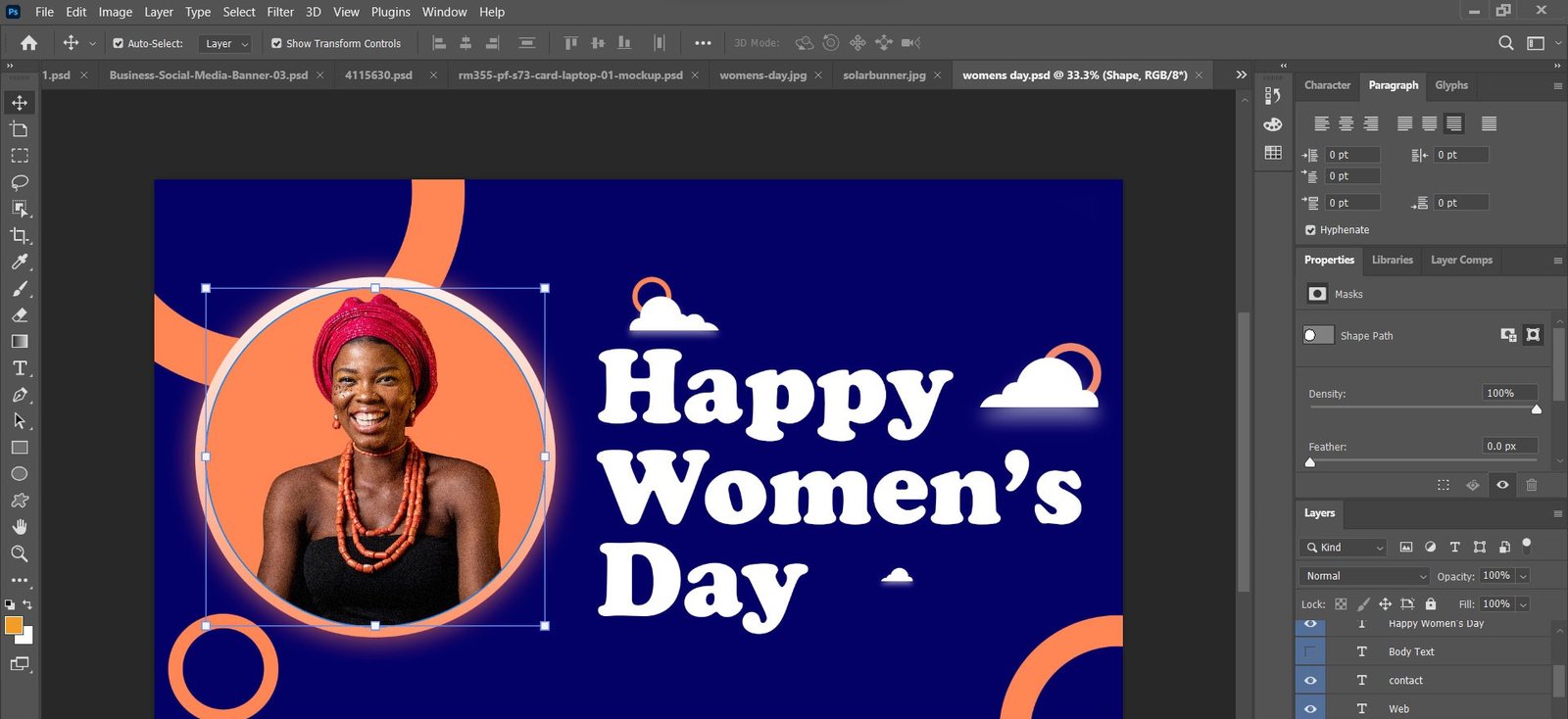Click the Feather slider handle
The height and width of the screenshot is (719, 1568).
point(1310,462)
